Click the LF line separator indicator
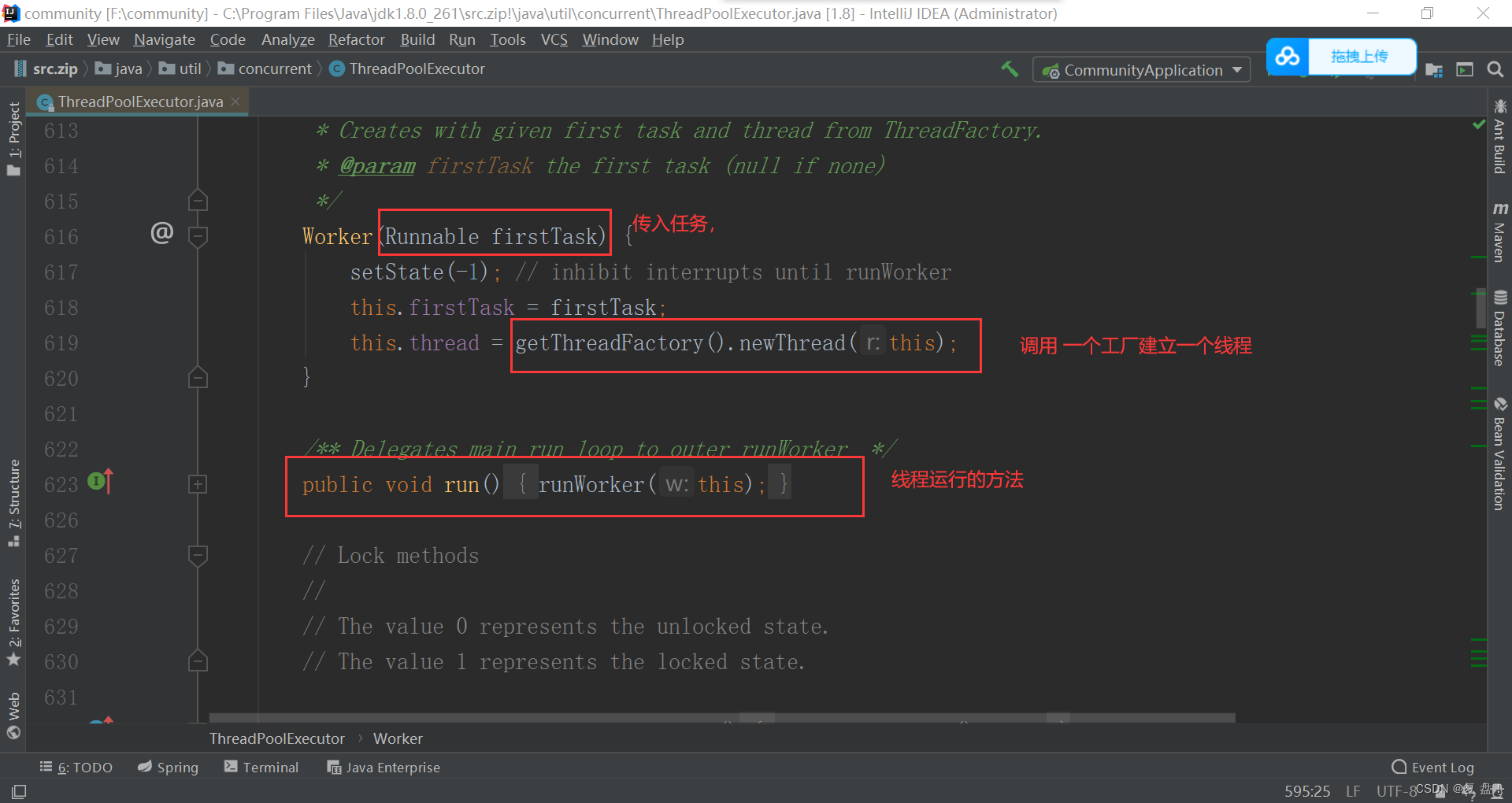1512x803 pixels. click(x=1353, y=791)
